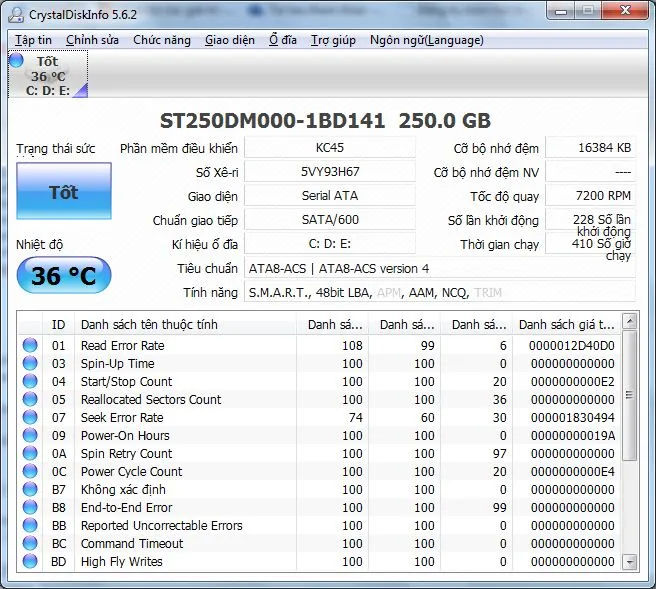Open the Ngôn ngữ(Language) menu
The image size is (656, 589).
pos(426,40)
